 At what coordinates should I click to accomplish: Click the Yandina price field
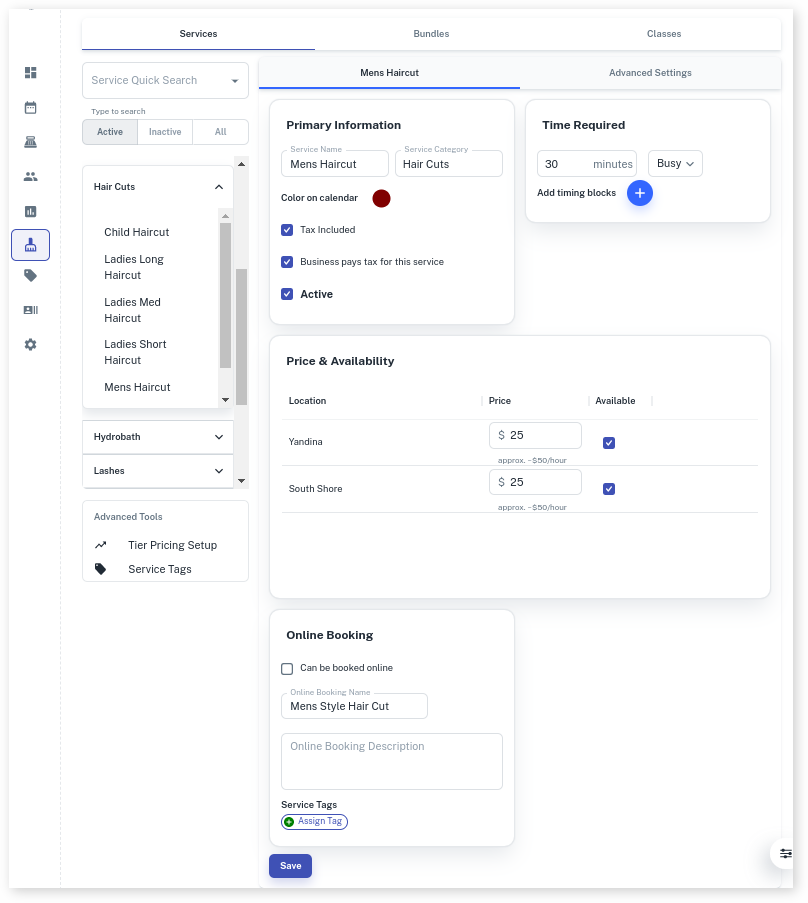[535, 435]
